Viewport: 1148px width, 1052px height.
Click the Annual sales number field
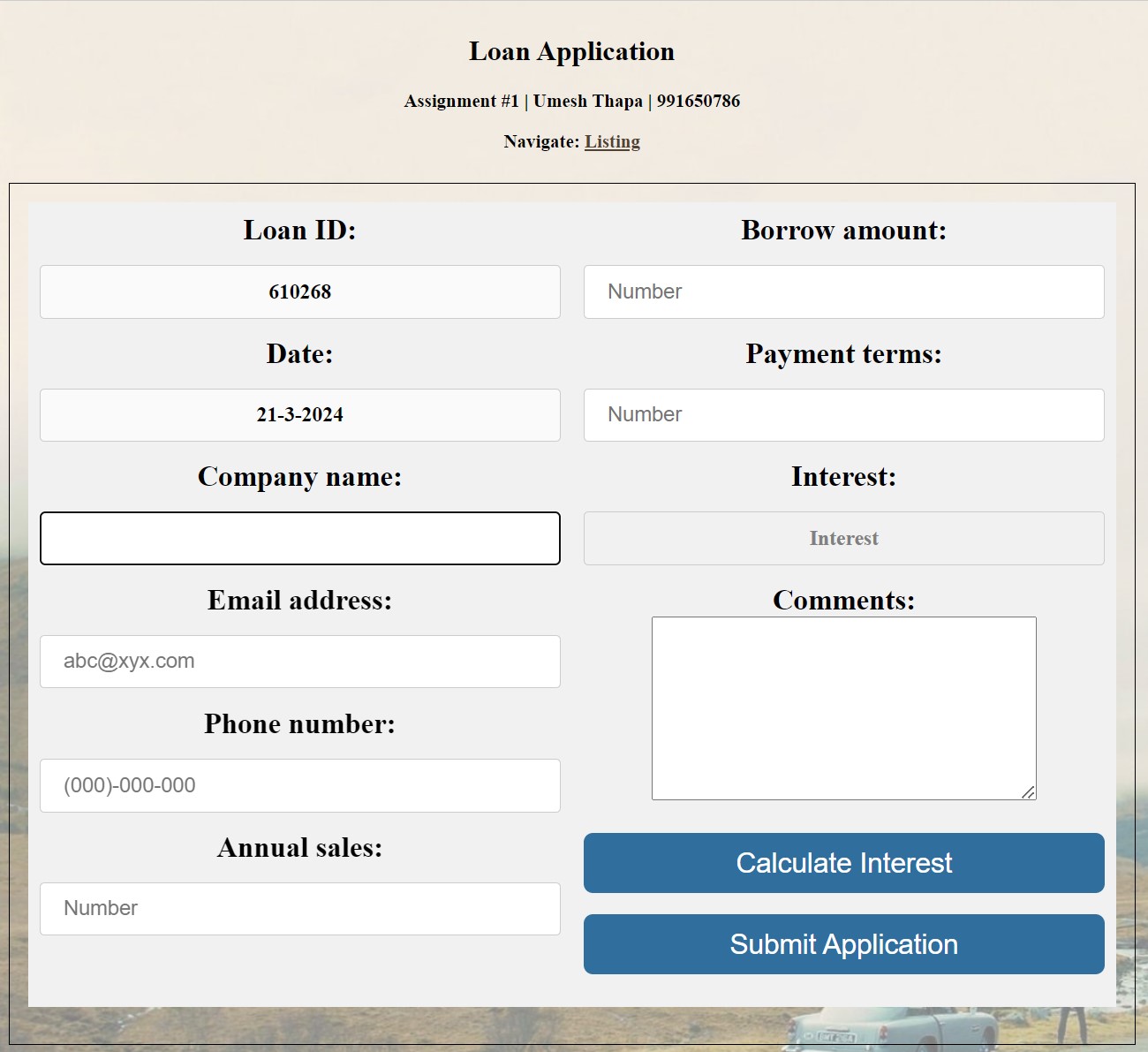coord(300,909)
